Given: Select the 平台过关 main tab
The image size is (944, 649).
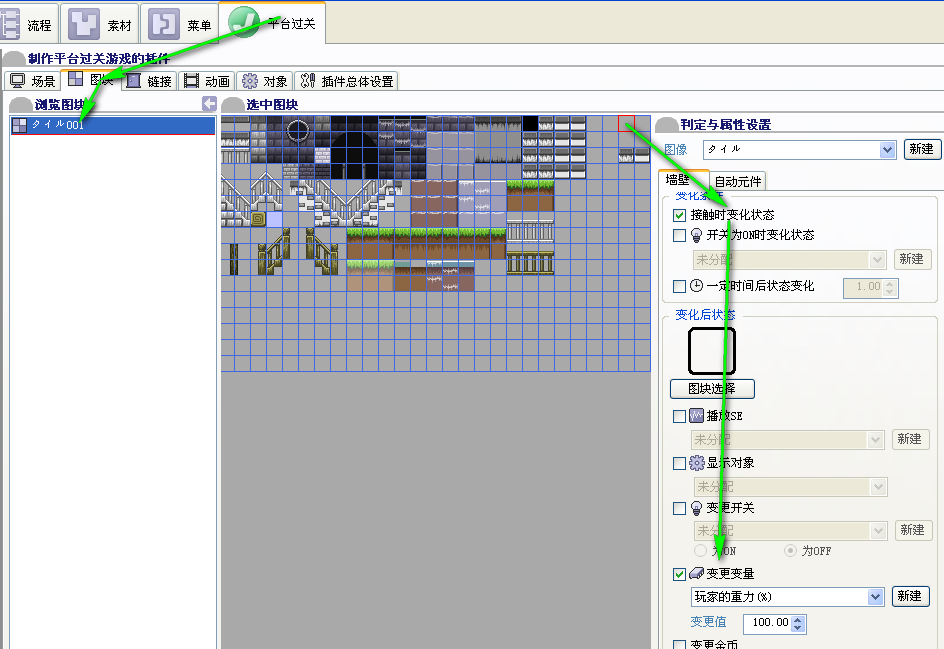Looking at the screenshot, I should click(x=272, y=23).
